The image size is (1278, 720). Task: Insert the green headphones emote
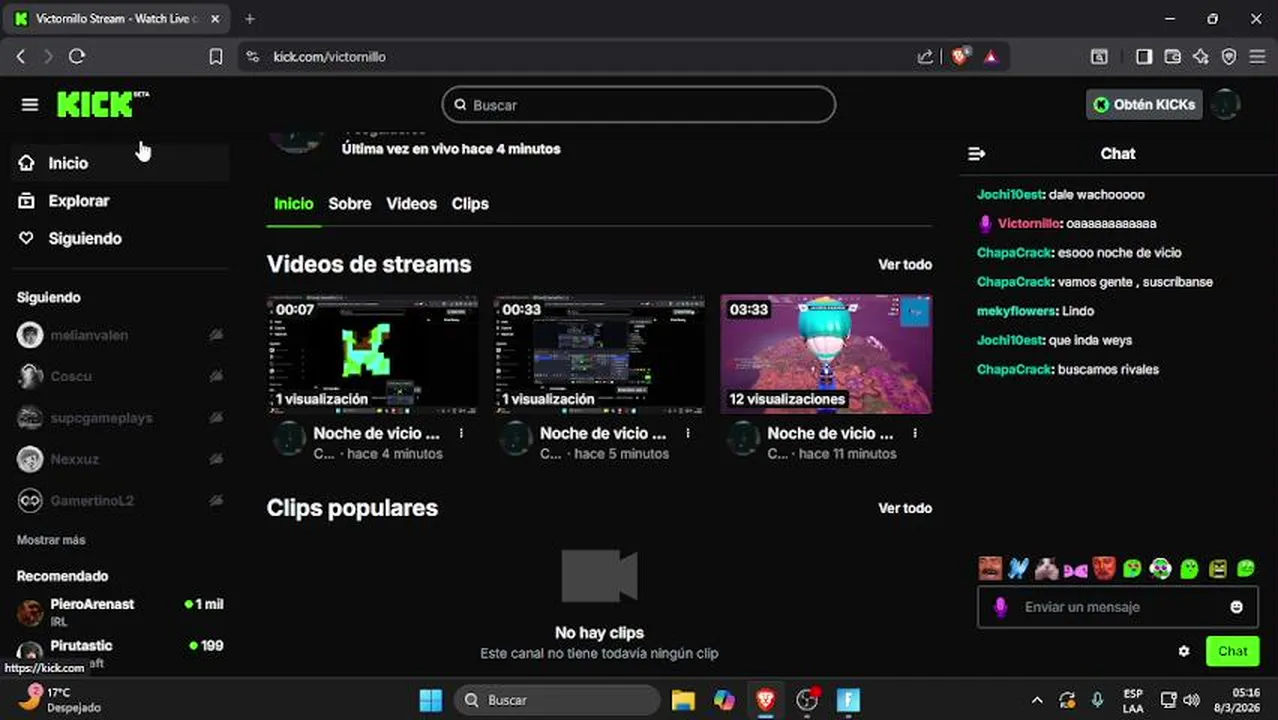[1160, 568]
